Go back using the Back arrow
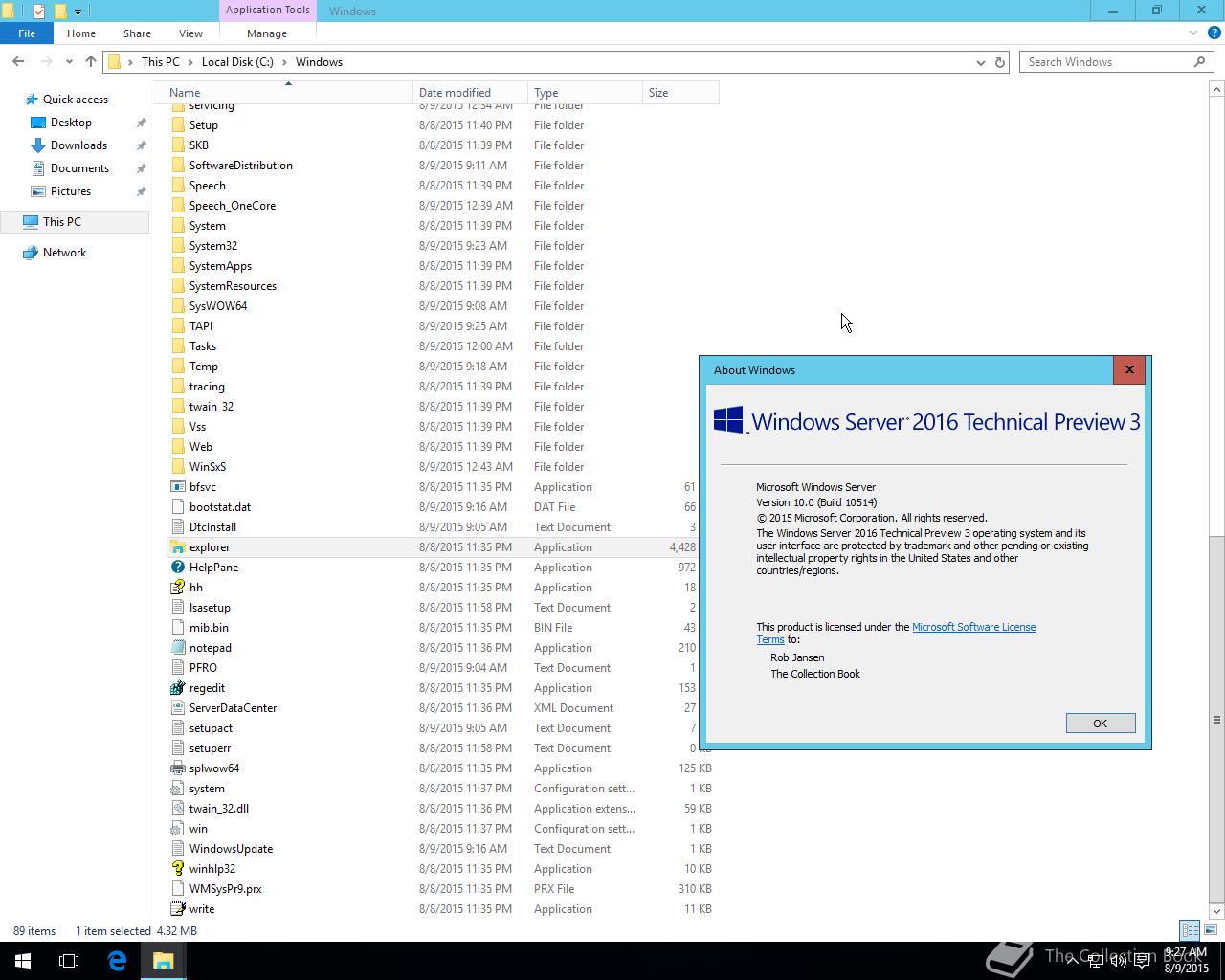Image resolution: width=1225 pixels, height=980 pixels. pyautogui.click(x=18, y=61)
